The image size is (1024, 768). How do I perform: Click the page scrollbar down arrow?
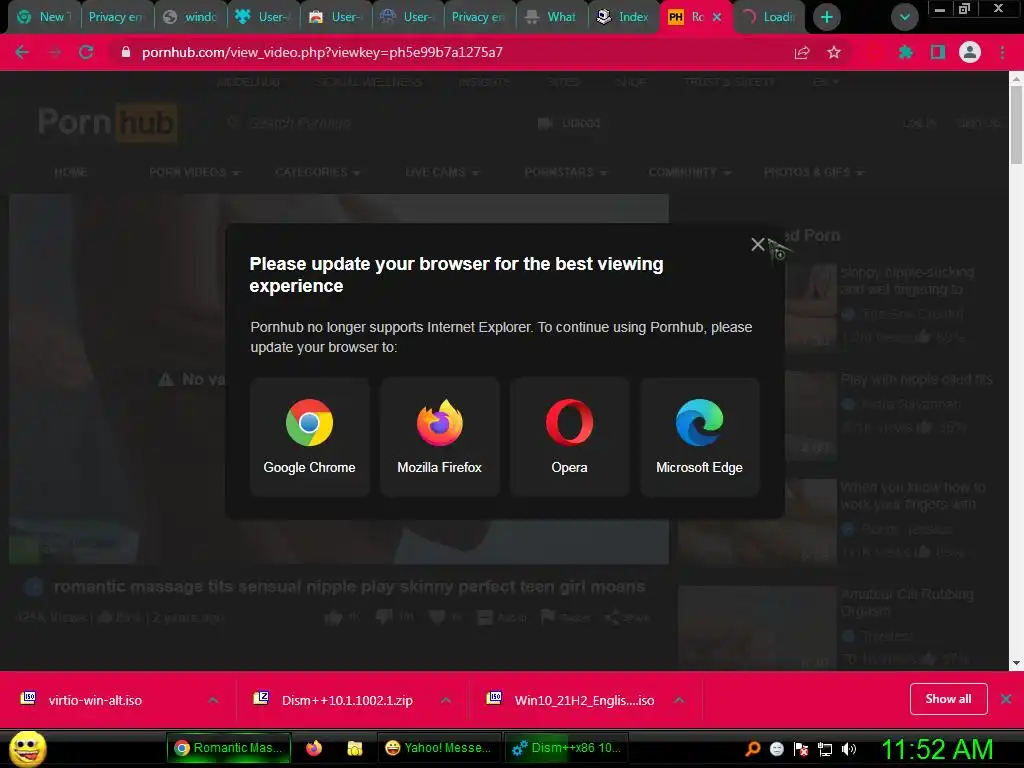coord(1016,664)
